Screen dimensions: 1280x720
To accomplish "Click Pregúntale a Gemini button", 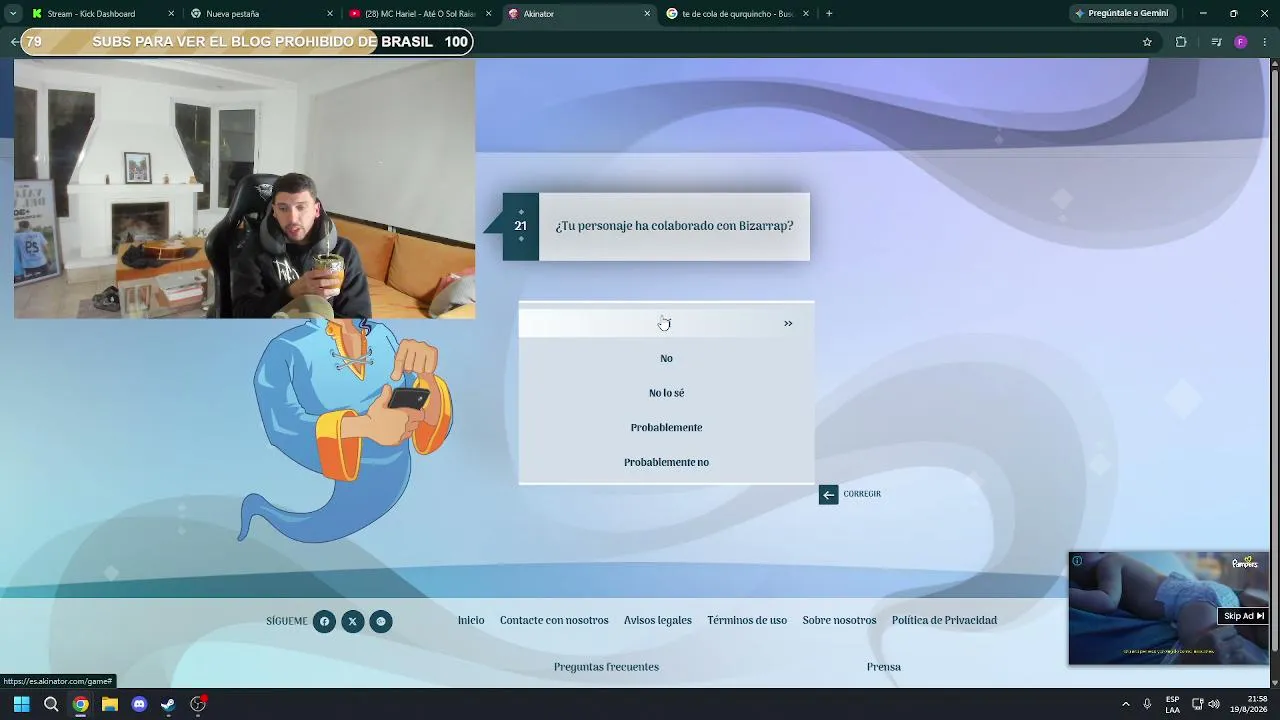I will [x=1122, y=14].
